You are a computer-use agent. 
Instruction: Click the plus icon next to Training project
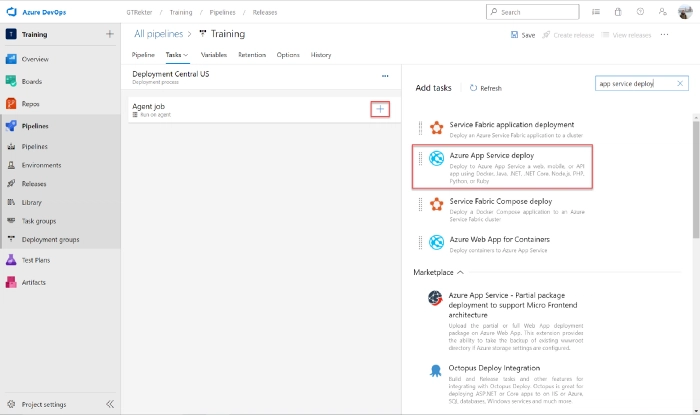click(x=110, y=34)
